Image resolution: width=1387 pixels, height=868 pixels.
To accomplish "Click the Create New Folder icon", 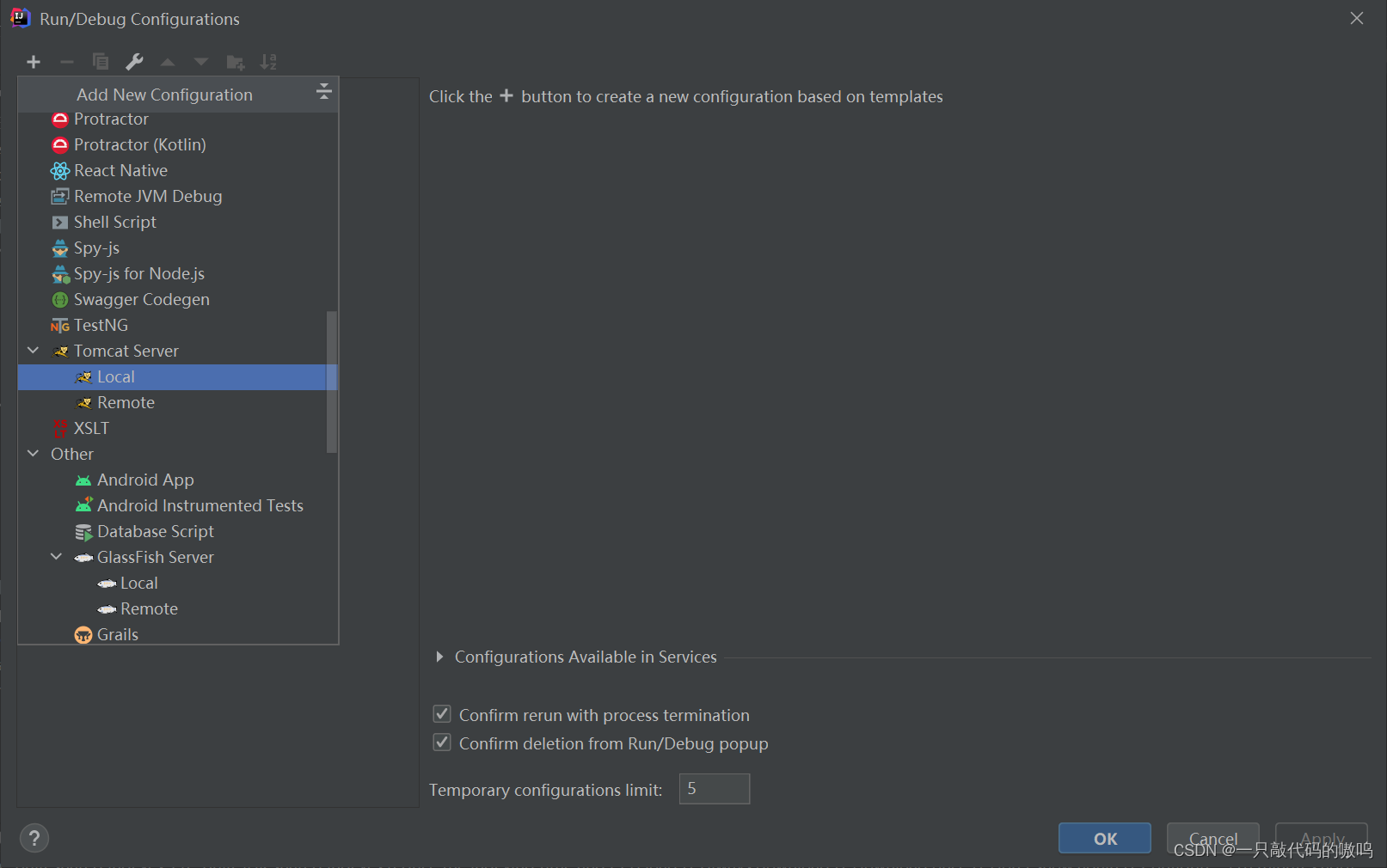I will 235,62.
